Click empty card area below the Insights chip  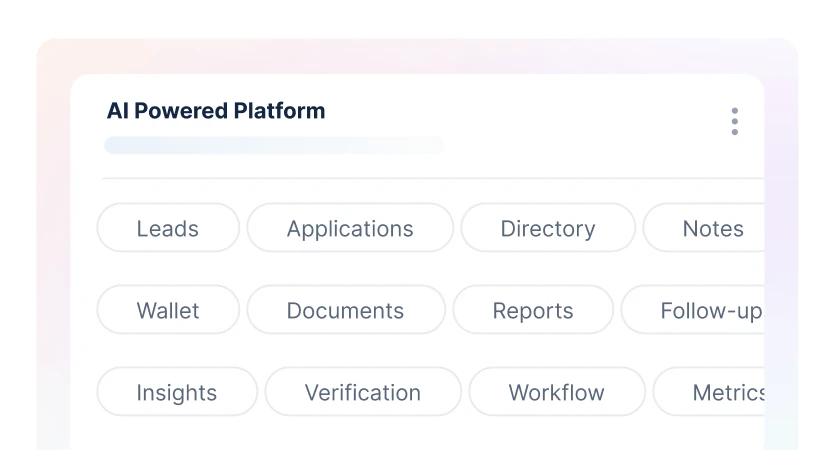(177, 434)
